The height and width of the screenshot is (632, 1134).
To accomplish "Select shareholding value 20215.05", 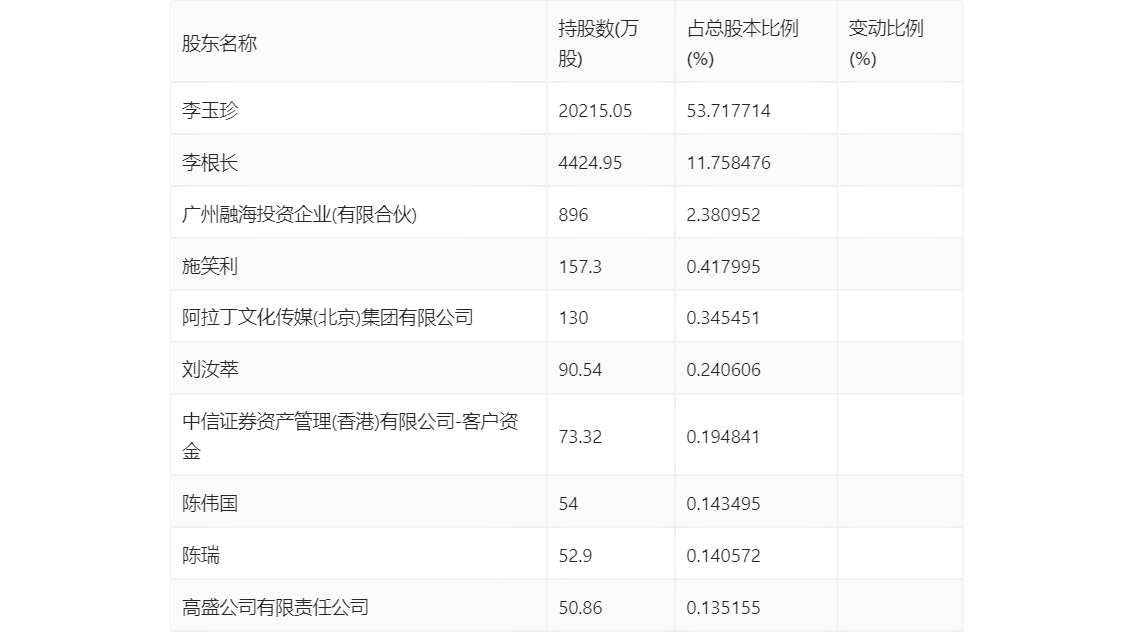I will (x=595, y=111).
